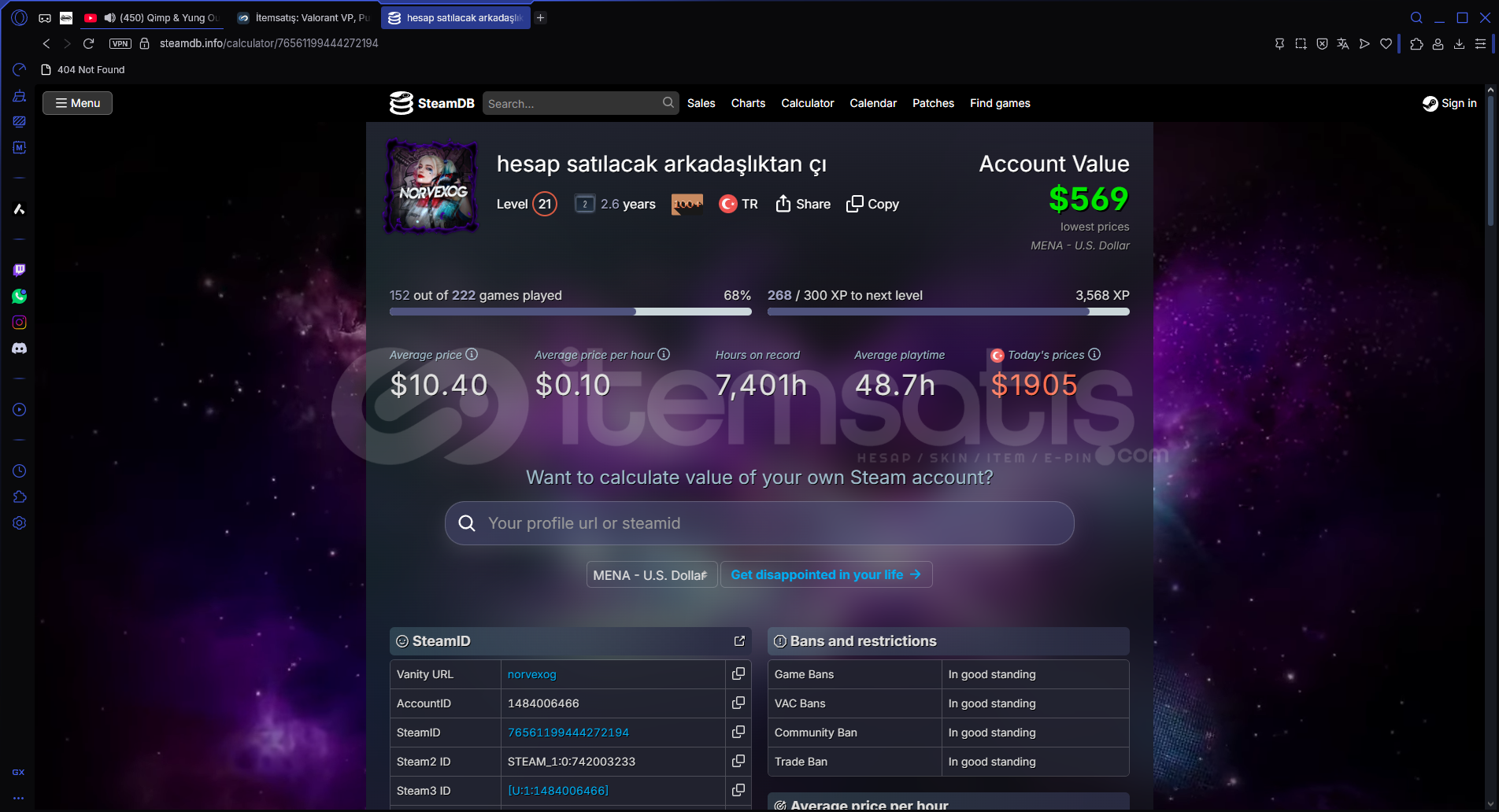
Task: Open Instagram in the sidebar
Action: 20,322
